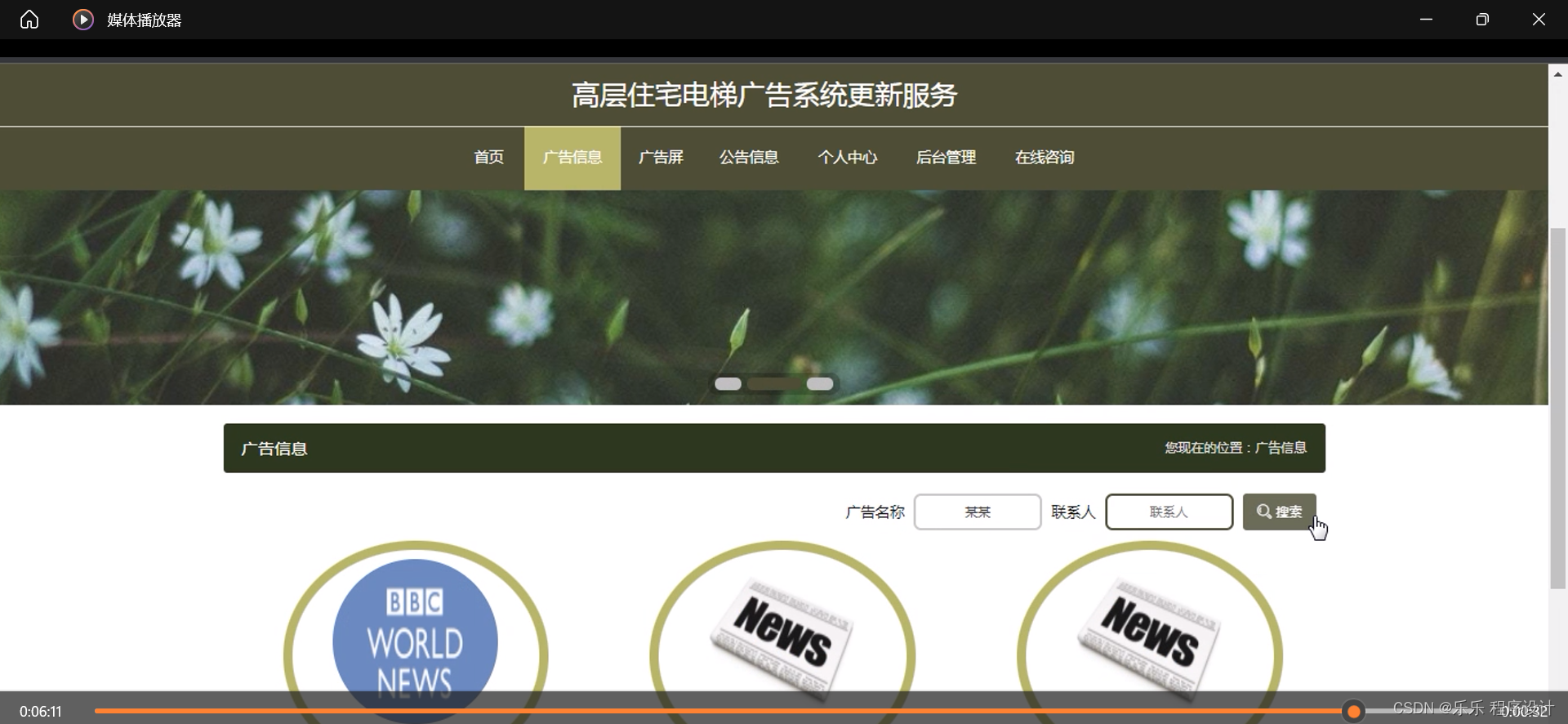
Task: Click the media player play logo icon
Action: tap(83, 20)
